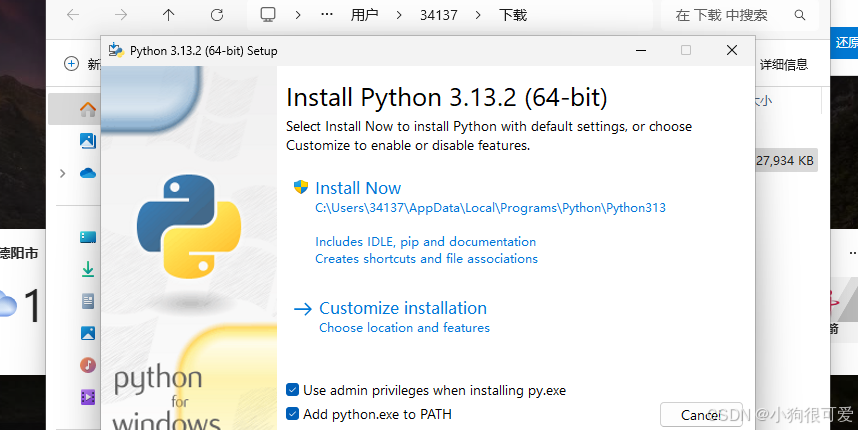Click Install Now option
Viewport: 858px width, 430px height.
[x=358, y=188]
